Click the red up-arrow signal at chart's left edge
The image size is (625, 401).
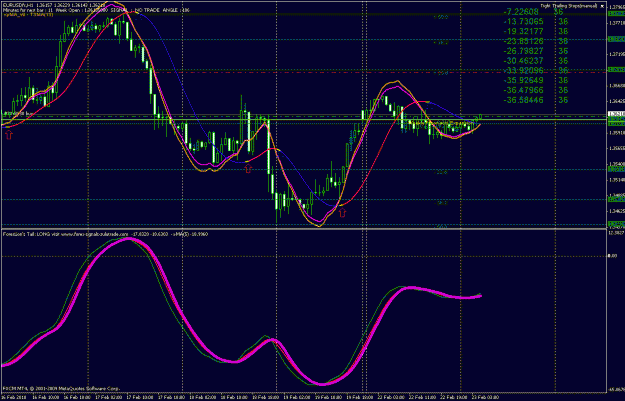coord(9,135)
